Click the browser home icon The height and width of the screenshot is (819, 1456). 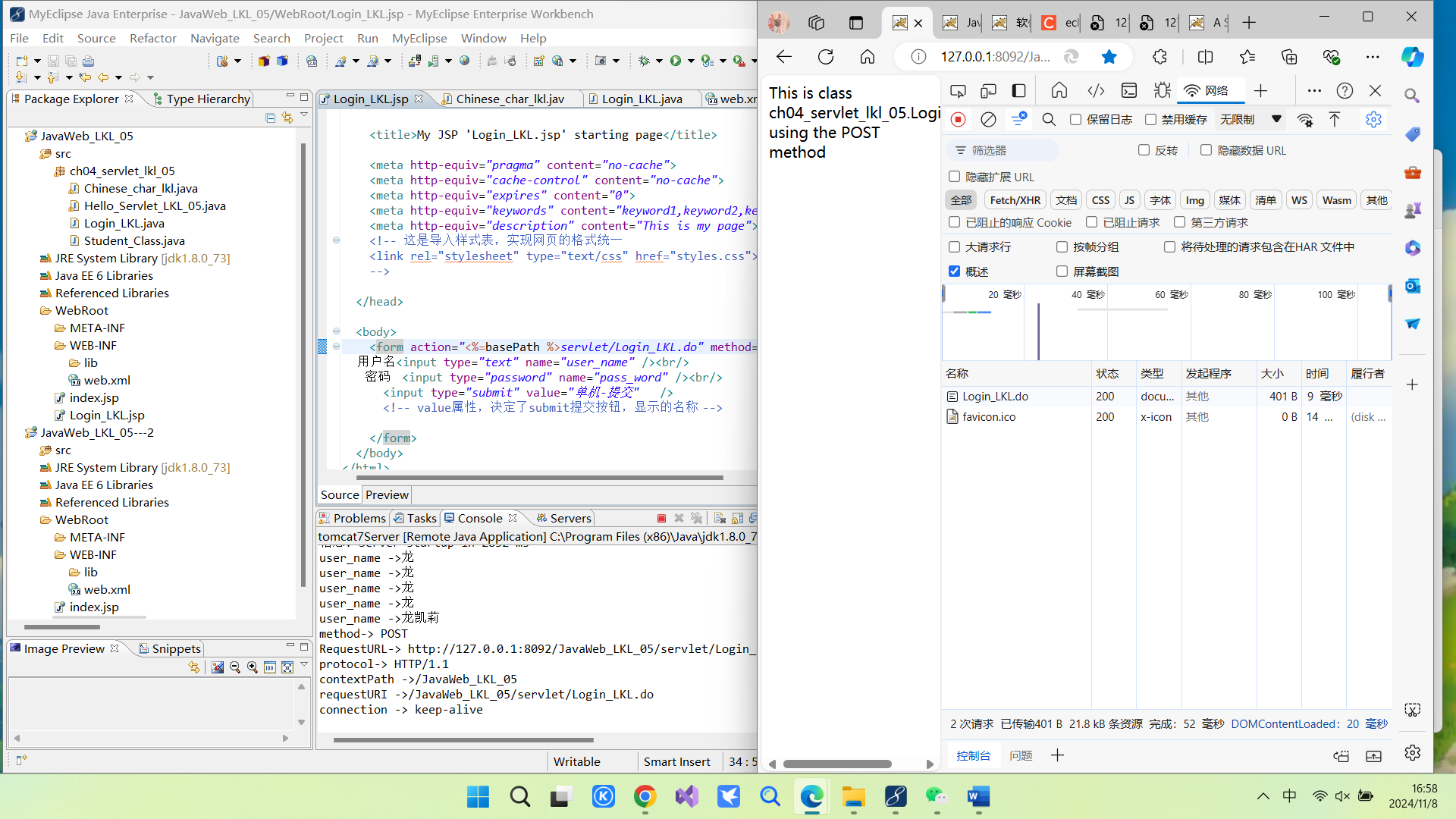[868, 57]
